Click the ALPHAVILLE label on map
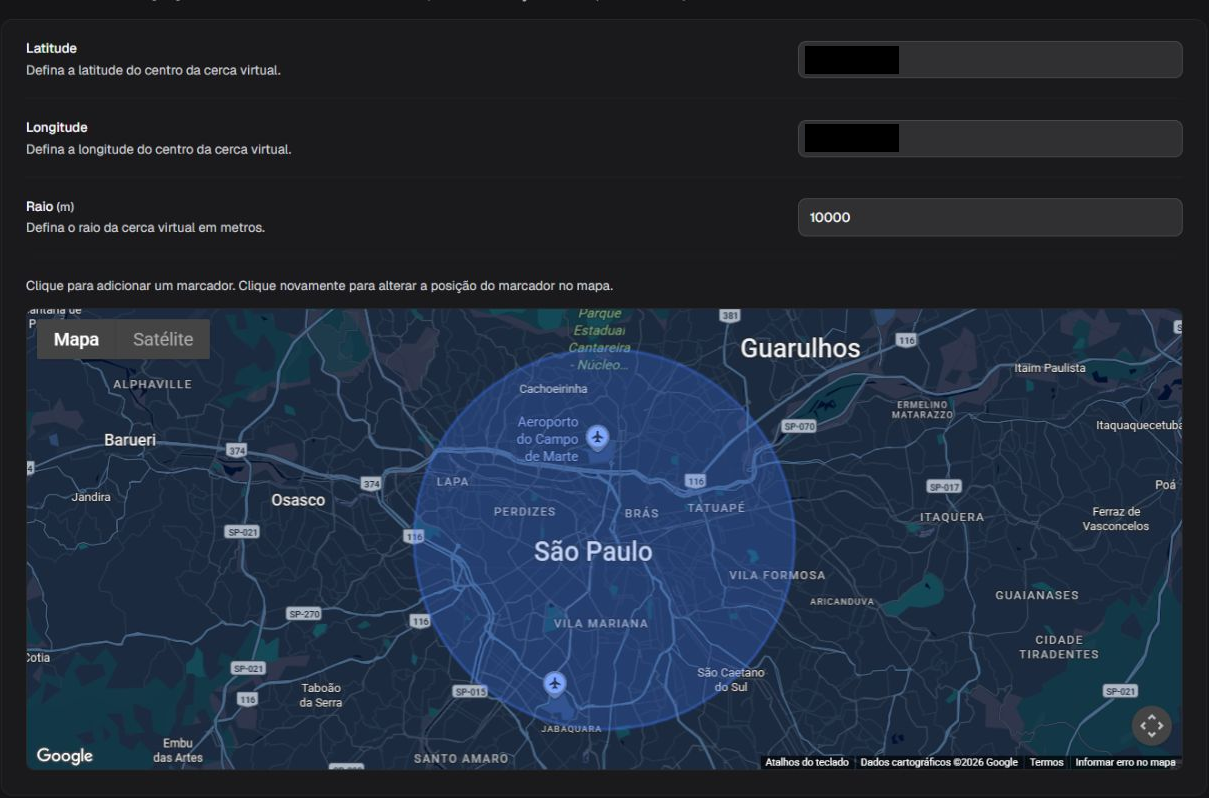 click(x=152, y=384)
